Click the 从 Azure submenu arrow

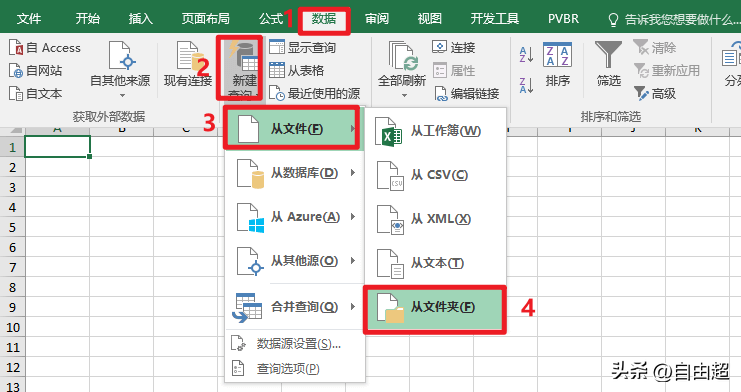(353, 217)
